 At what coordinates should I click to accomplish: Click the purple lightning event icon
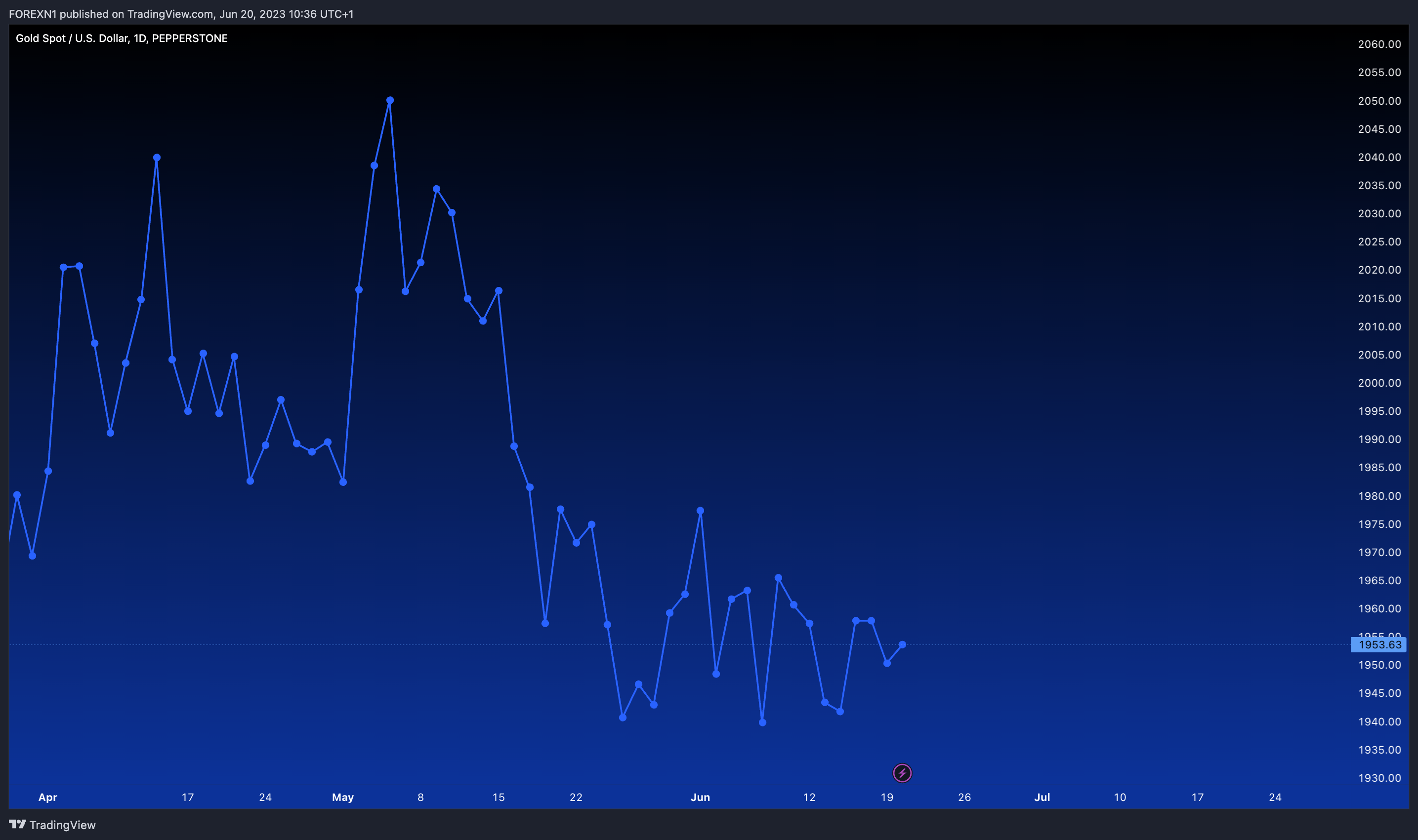(902, 773)
